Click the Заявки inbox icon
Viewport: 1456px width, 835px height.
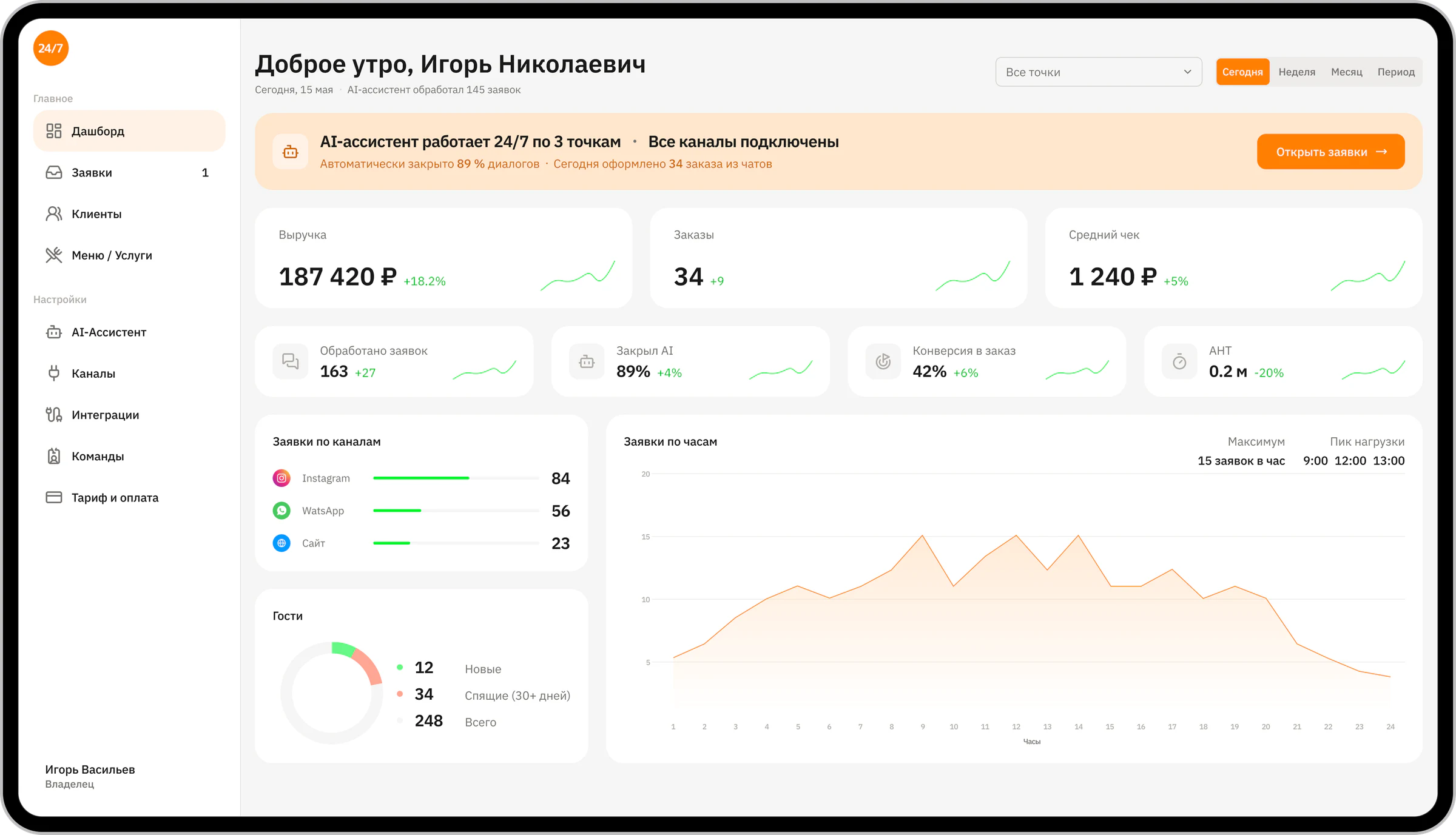[x=54, y=172]
